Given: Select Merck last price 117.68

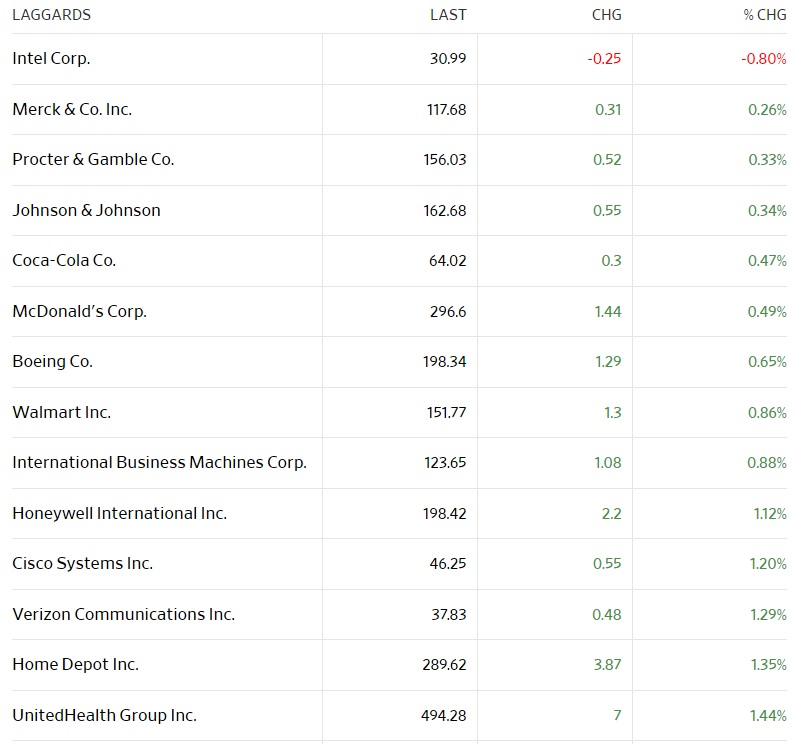Looking at the screenshot, I should point(447,109).
